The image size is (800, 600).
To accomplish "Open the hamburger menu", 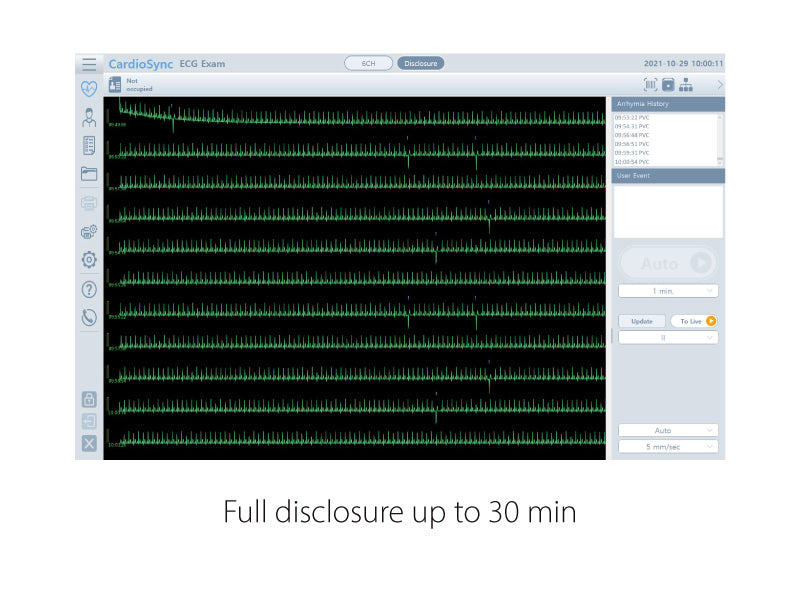I will click(89, 64).
